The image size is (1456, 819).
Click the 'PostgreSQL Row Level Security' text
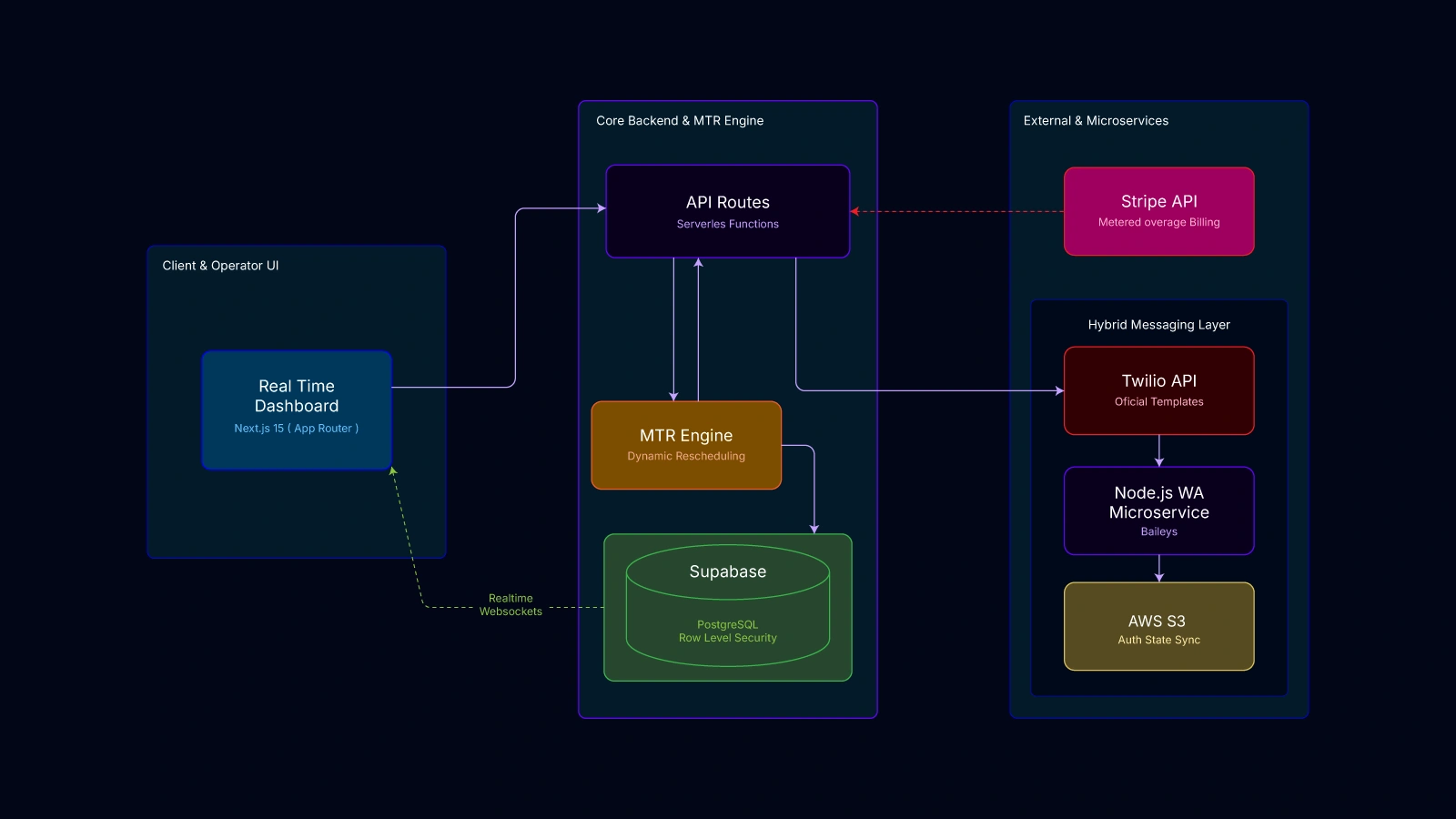[728, 632]
